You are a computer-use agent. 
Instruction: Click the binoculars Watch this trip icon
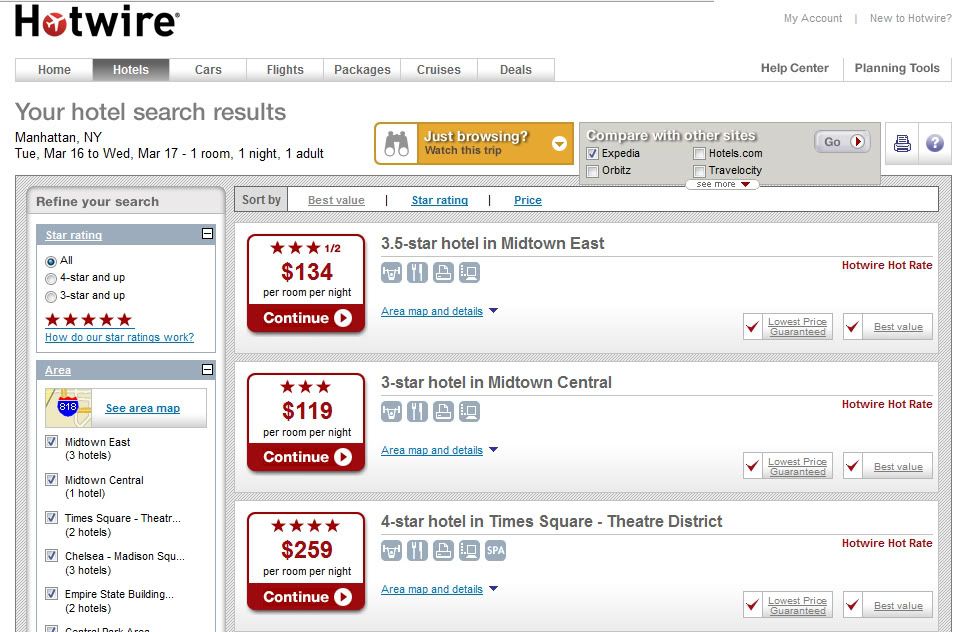(x=396, y=144)
